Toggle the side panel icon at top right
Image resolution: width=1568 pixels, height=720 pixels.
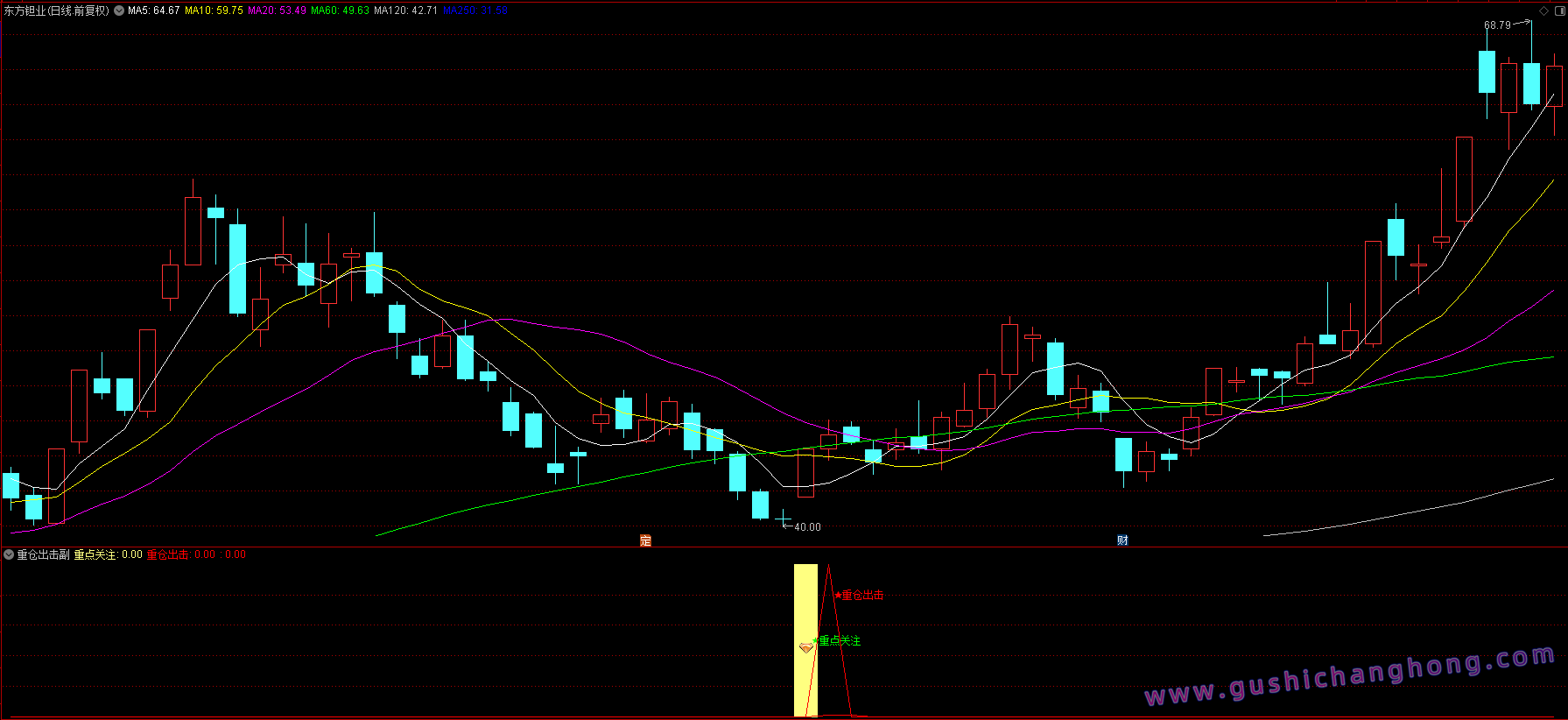1558,11
